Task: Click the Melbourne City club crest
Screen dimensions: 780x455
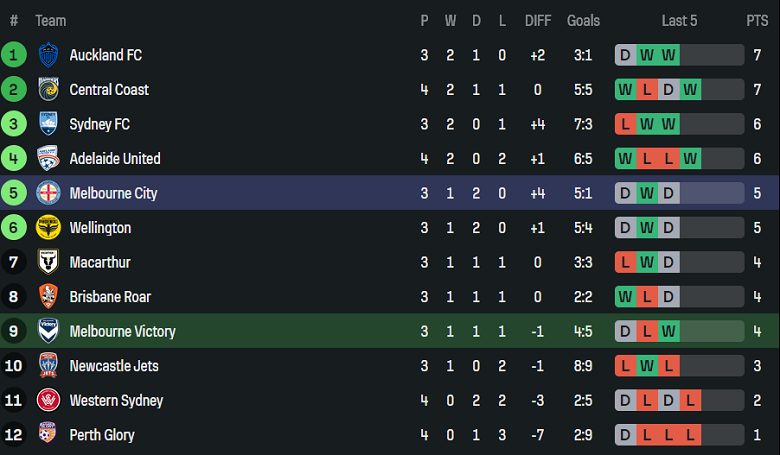Action: click(x=48, y=193)
